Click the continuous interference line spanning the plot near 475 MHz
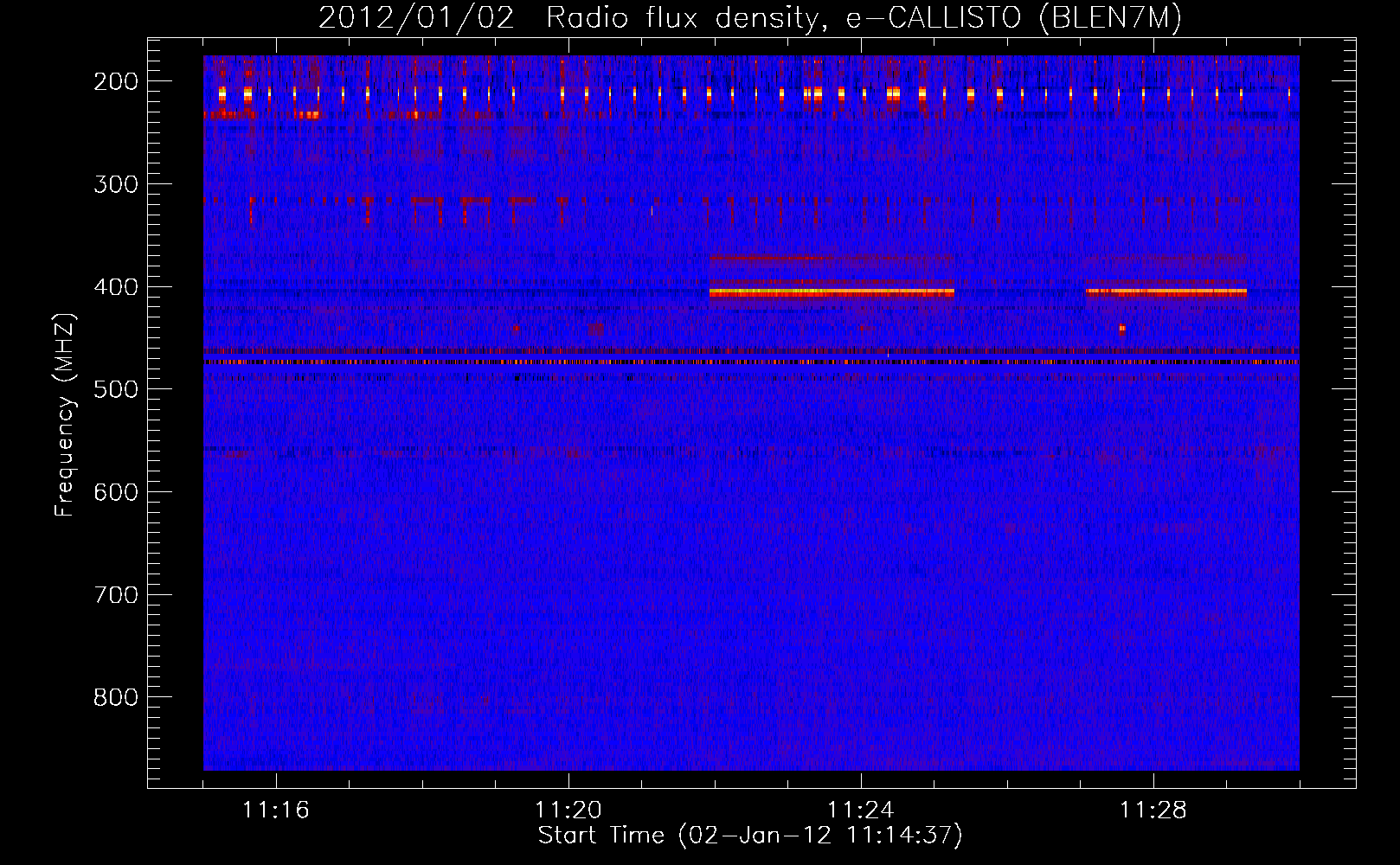 point(751,362)
